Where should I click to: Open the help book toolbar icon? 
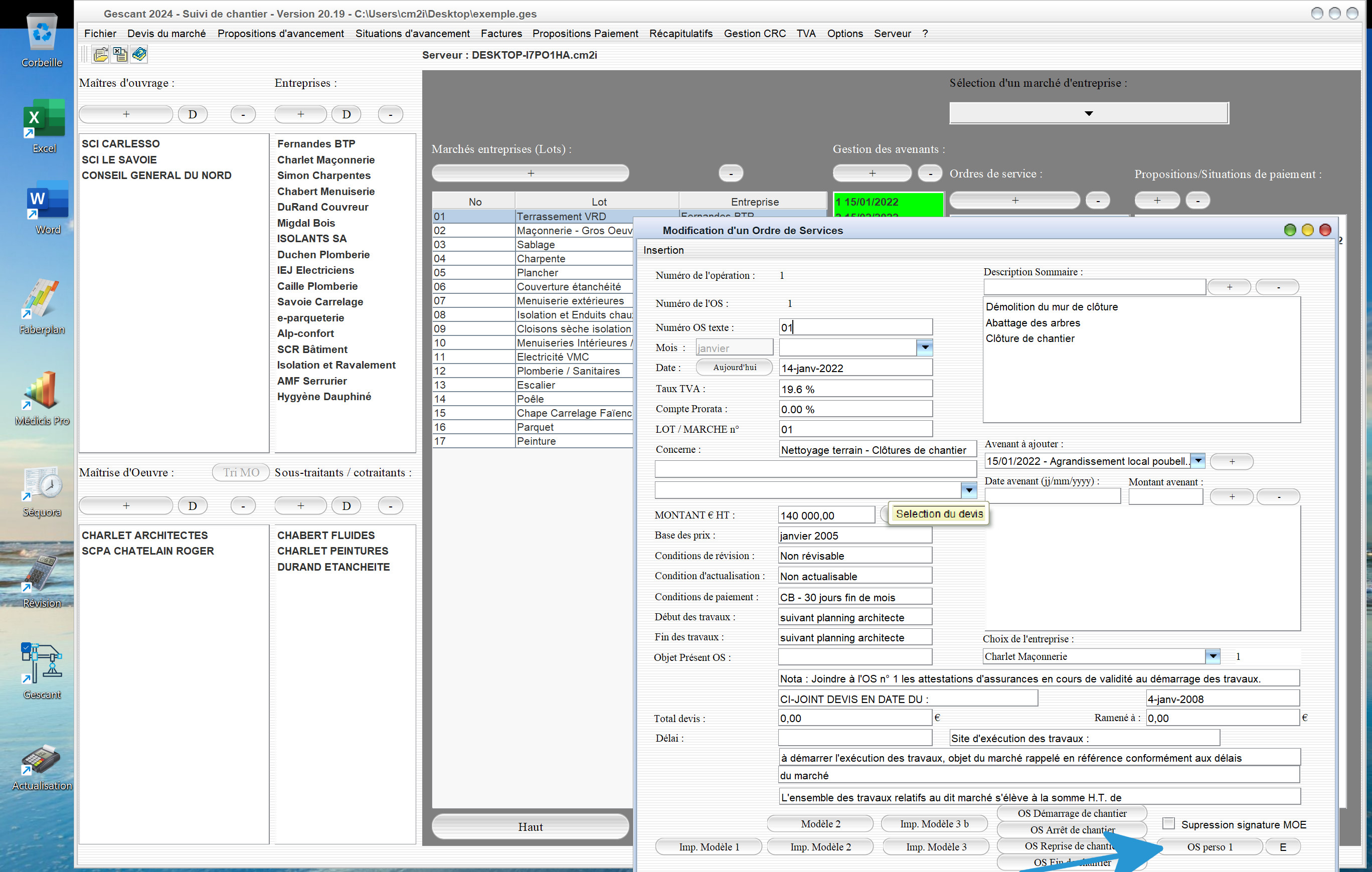pyautogui.click(x=139, y=55)
